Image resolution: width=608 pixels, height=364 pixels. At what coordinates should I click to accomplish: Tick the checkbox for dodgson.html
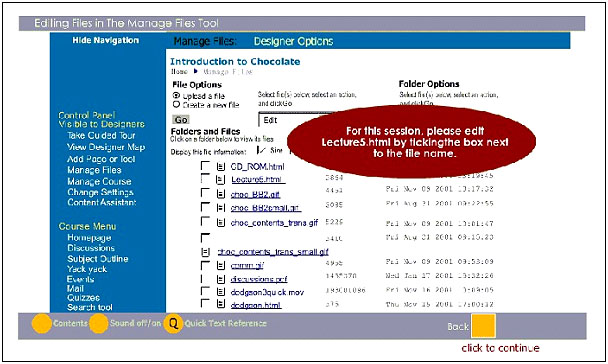pos(205,303)
